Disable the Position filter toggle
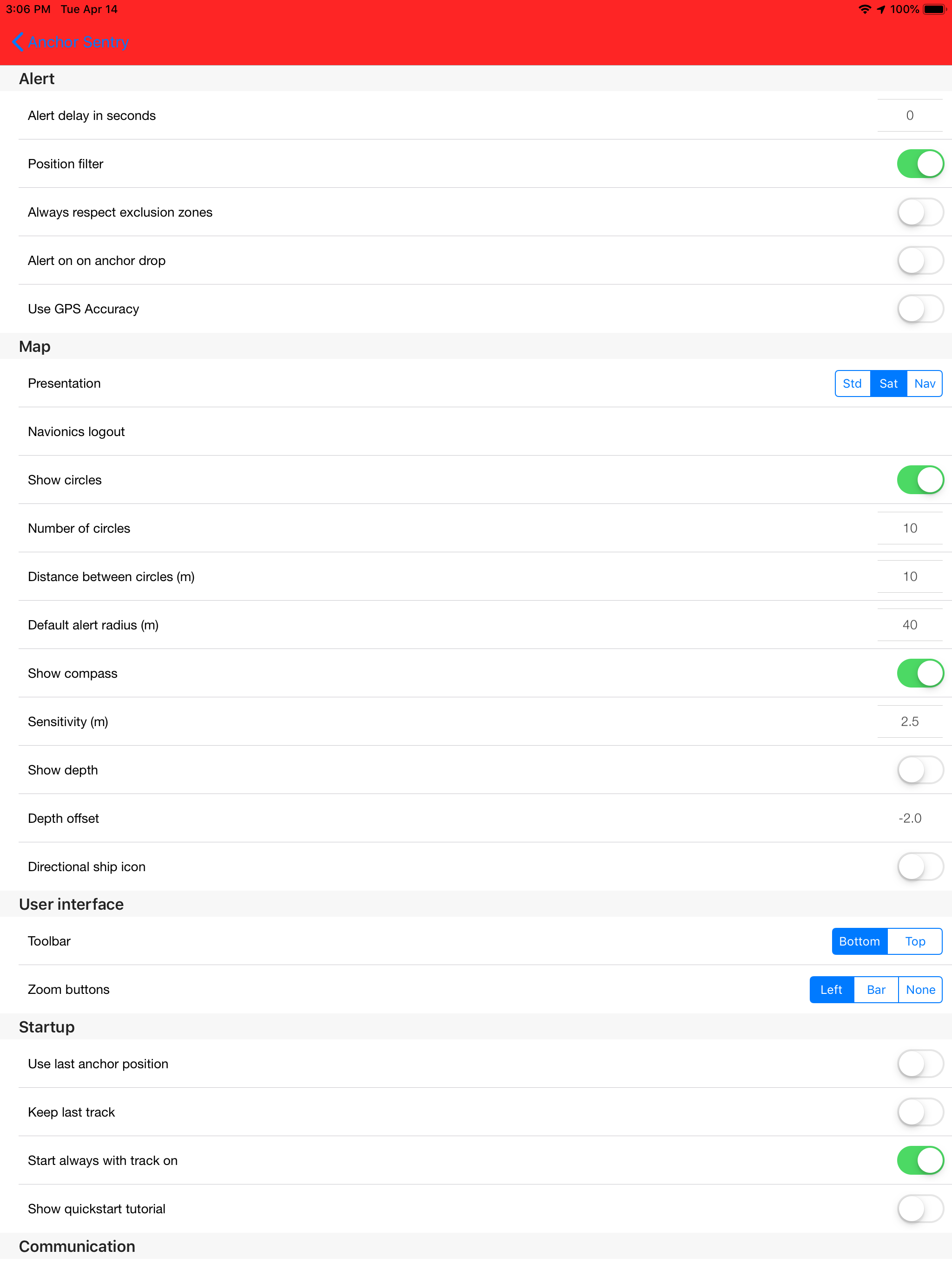This screenshot has width=952, height=1270. pyautogui.click(x=920, y=164)
